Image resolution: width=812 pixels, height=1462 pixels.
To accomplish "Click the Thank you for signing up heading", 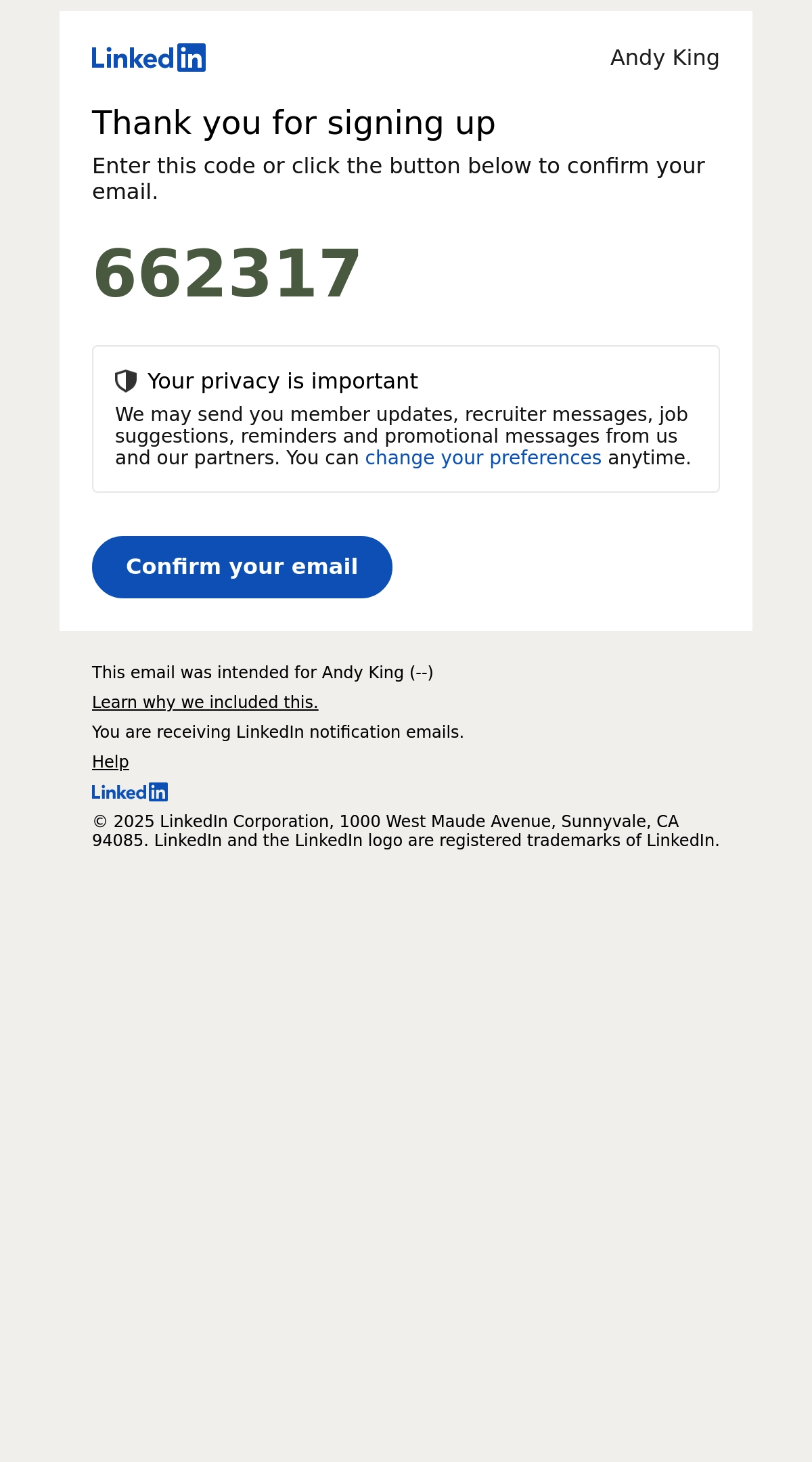I will 294,123.
